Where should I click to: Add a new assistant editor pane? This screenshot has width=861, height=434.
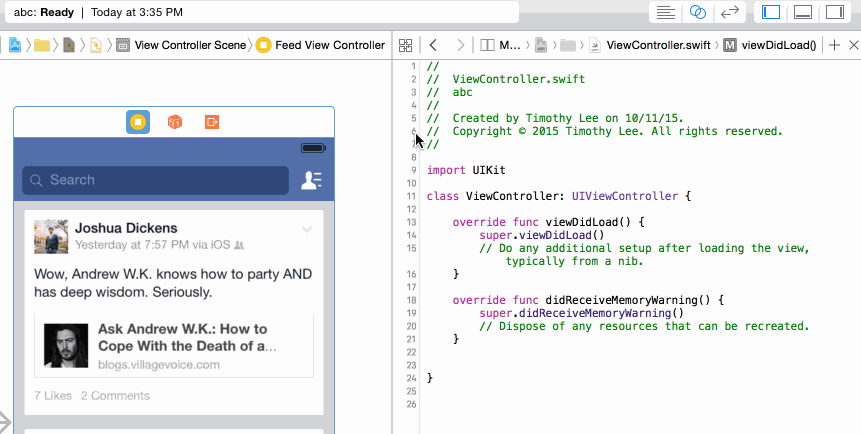834,45
